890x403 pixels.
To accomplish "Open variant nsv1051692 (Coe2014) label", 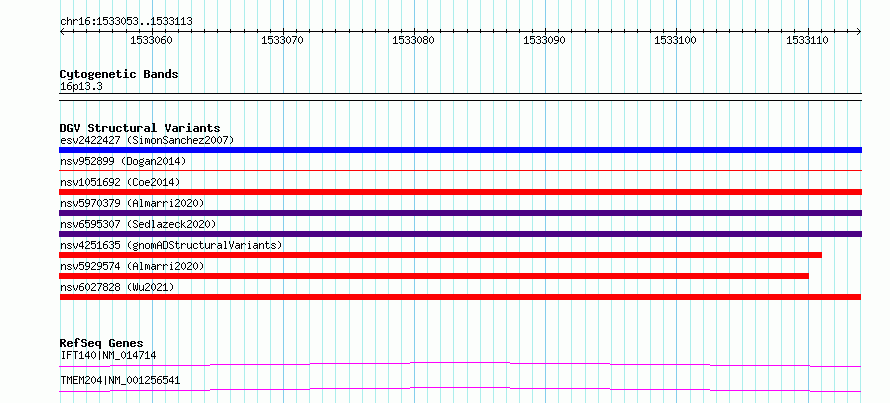I will 120,182.
